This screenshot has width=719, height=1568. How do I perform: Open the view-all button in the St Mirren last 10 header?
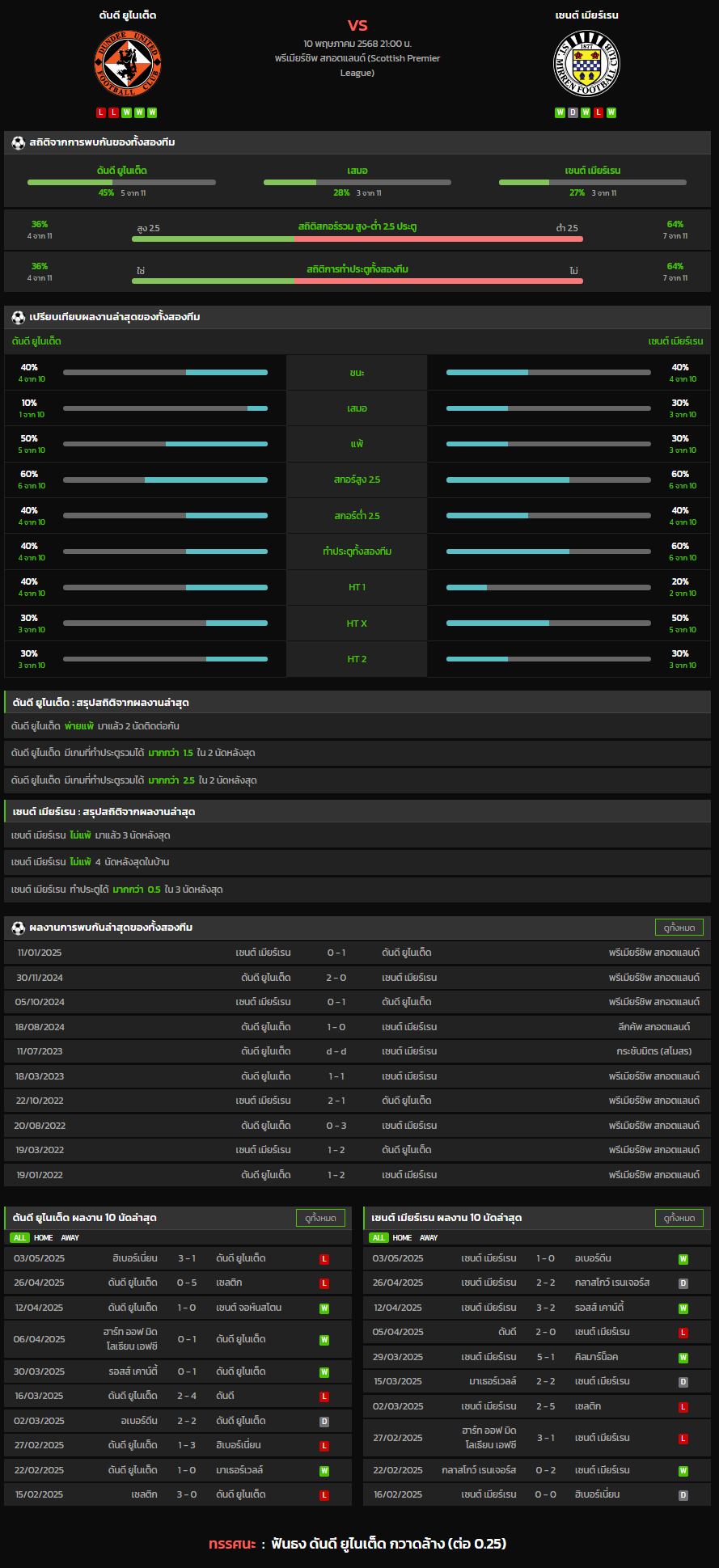[679, 1218]
